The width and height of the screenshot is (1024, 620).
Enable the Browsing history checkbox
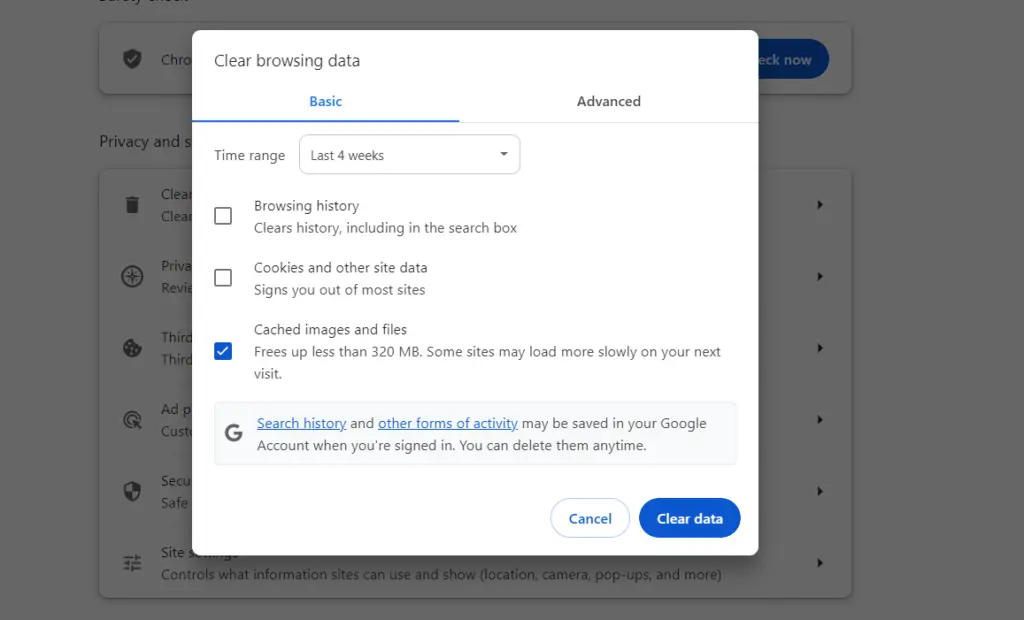(x=223, y=216)
